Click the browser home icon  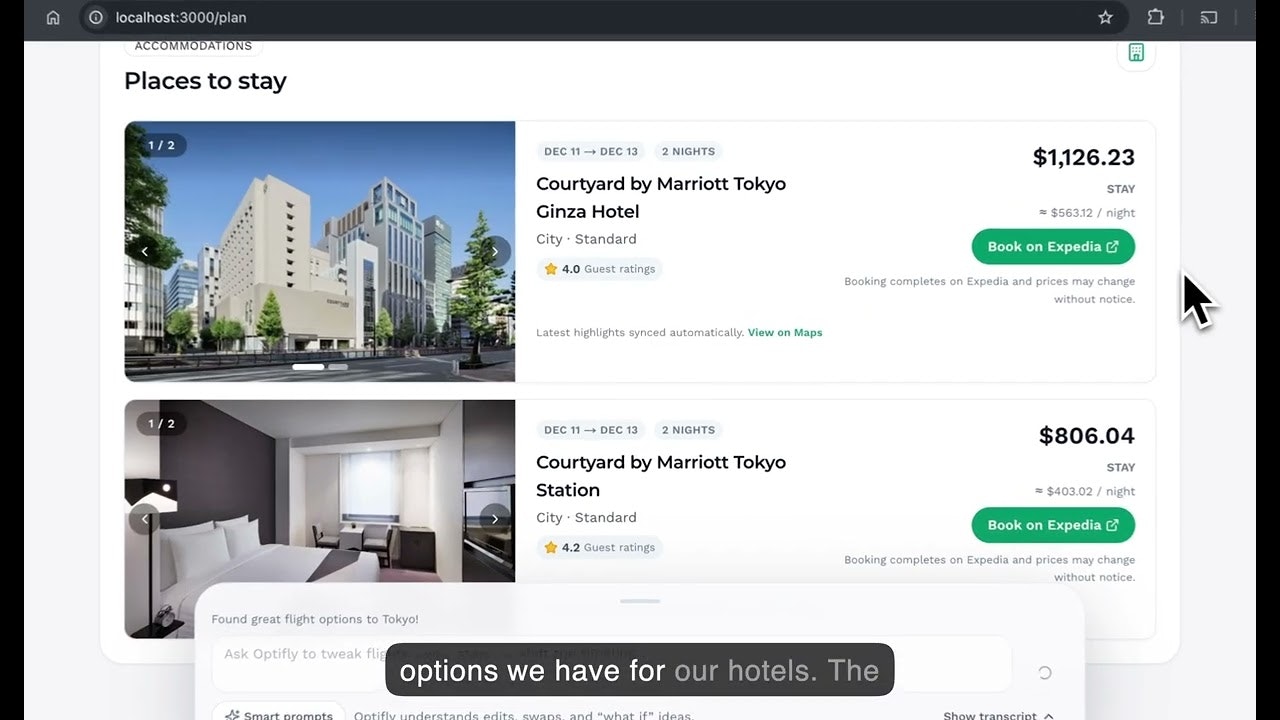click(53, 17)
